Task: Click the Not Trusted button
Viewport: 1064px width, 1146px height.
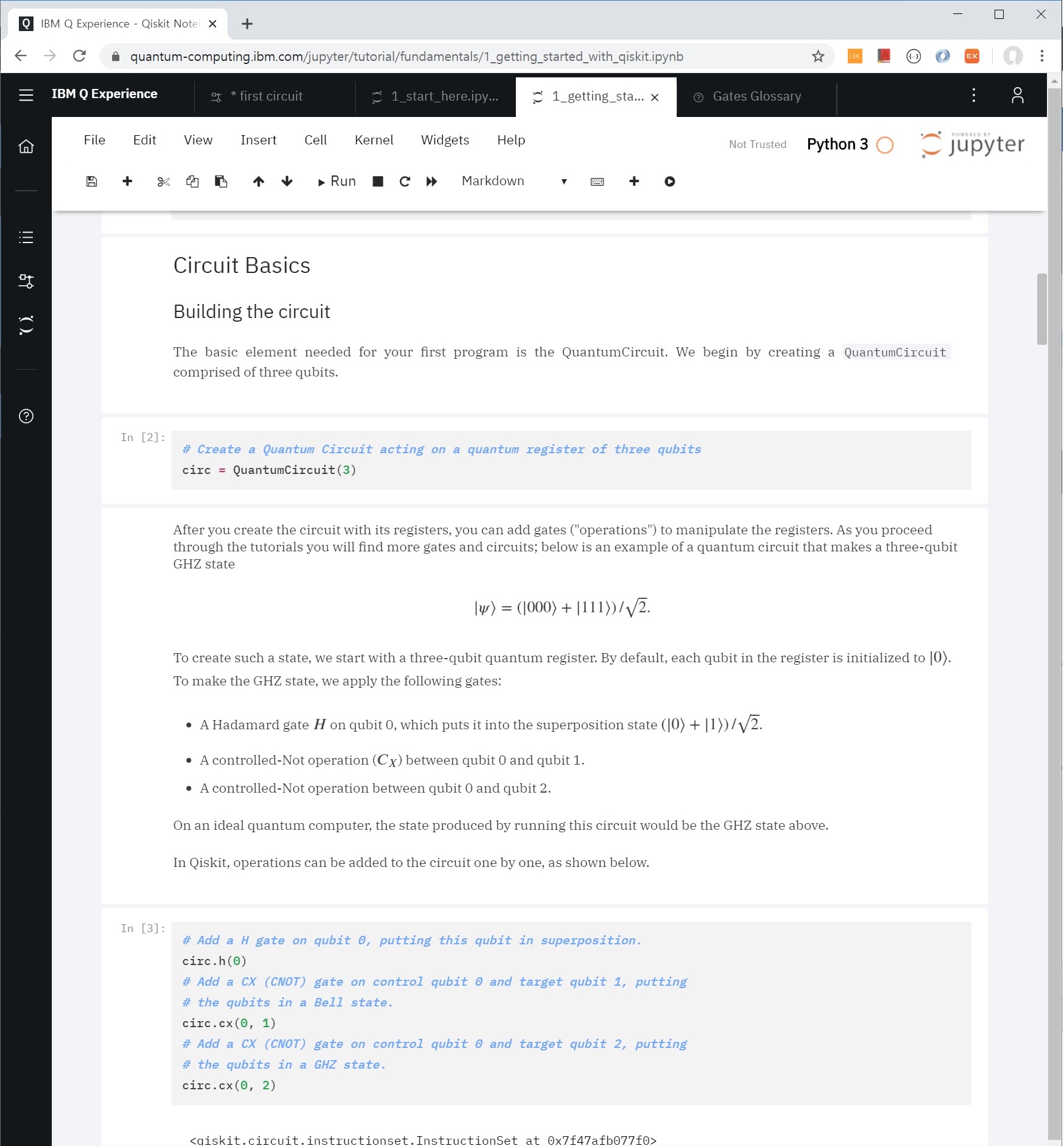Action: [x=758, y=144]
